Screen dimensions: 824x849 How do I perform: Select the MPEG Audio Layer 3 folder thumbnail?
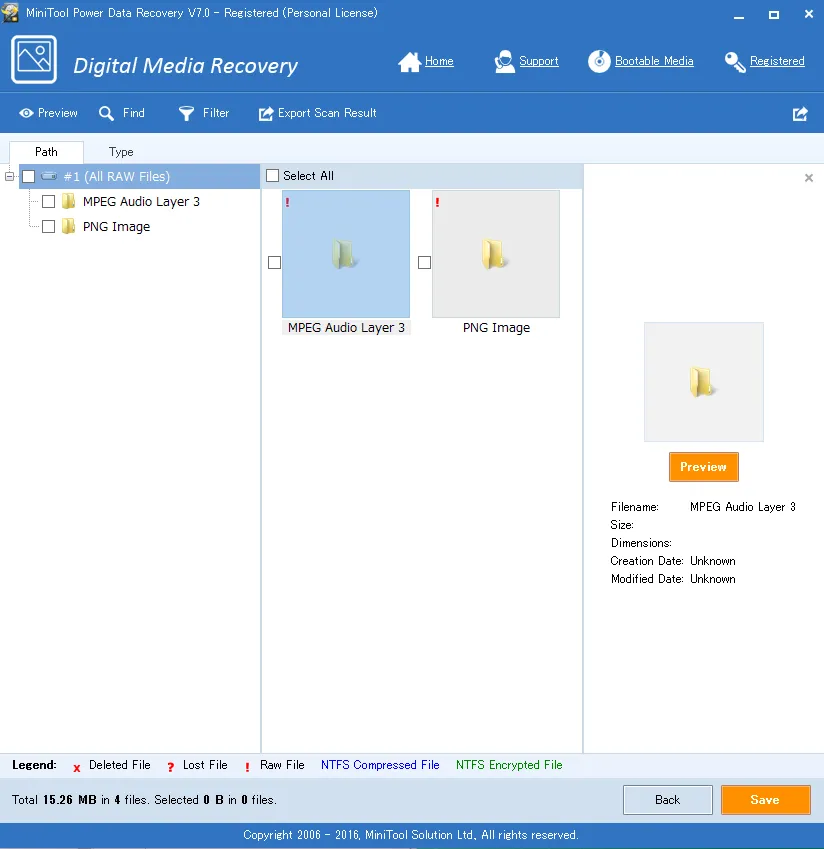coord(346,254)
